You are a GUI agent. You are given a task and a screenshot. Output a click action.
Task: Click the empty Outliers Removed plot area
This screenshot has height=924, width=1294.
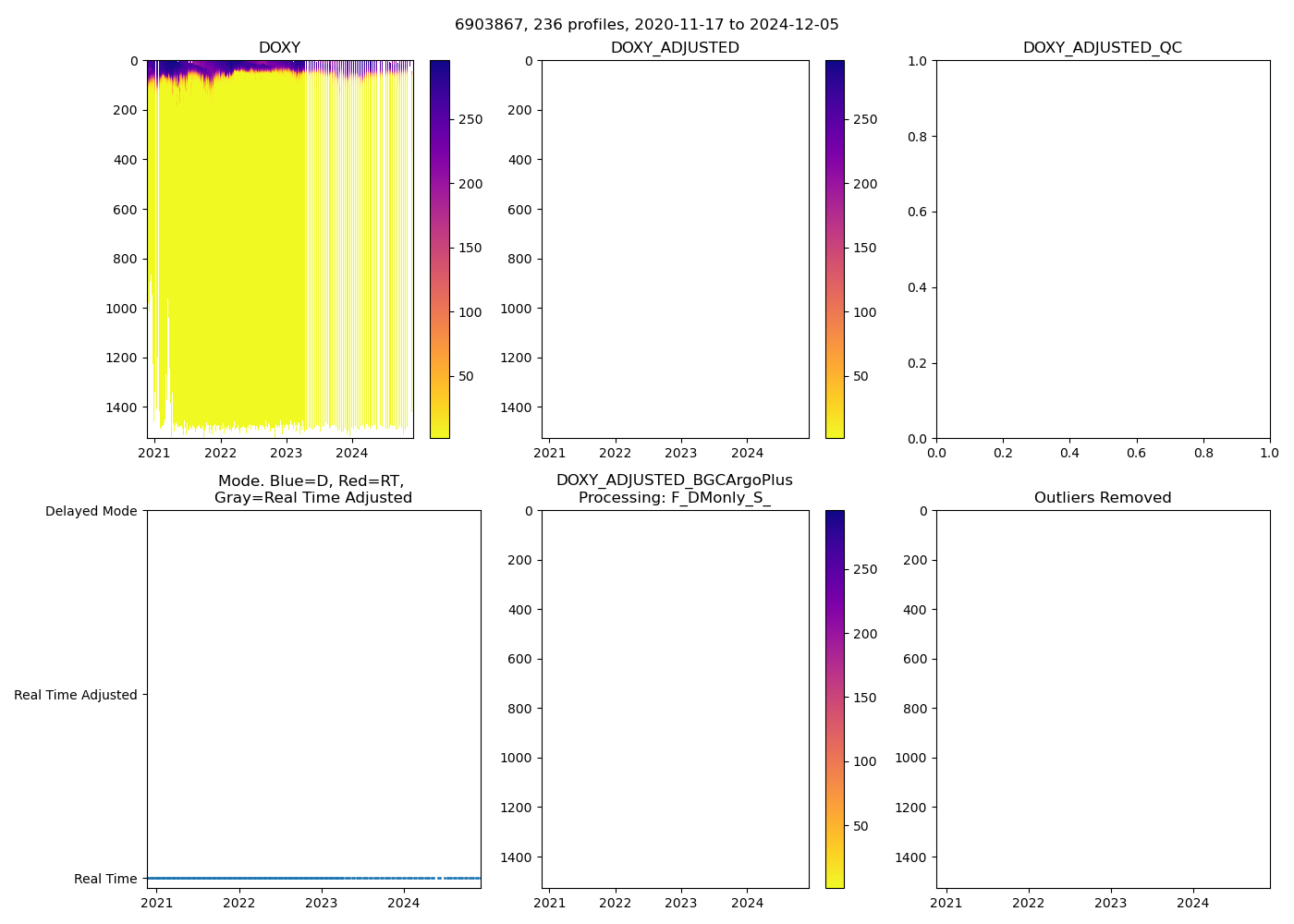pyautogui.click(x=1102, y=699)
